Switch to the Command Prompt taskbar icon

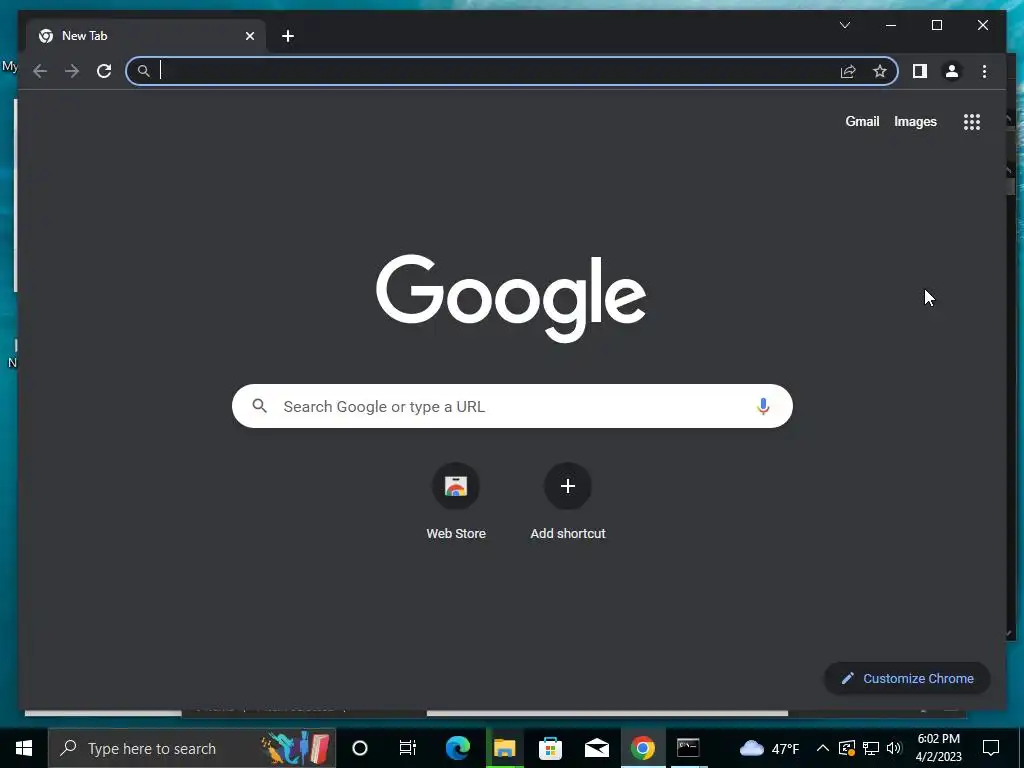click(688, 748)
